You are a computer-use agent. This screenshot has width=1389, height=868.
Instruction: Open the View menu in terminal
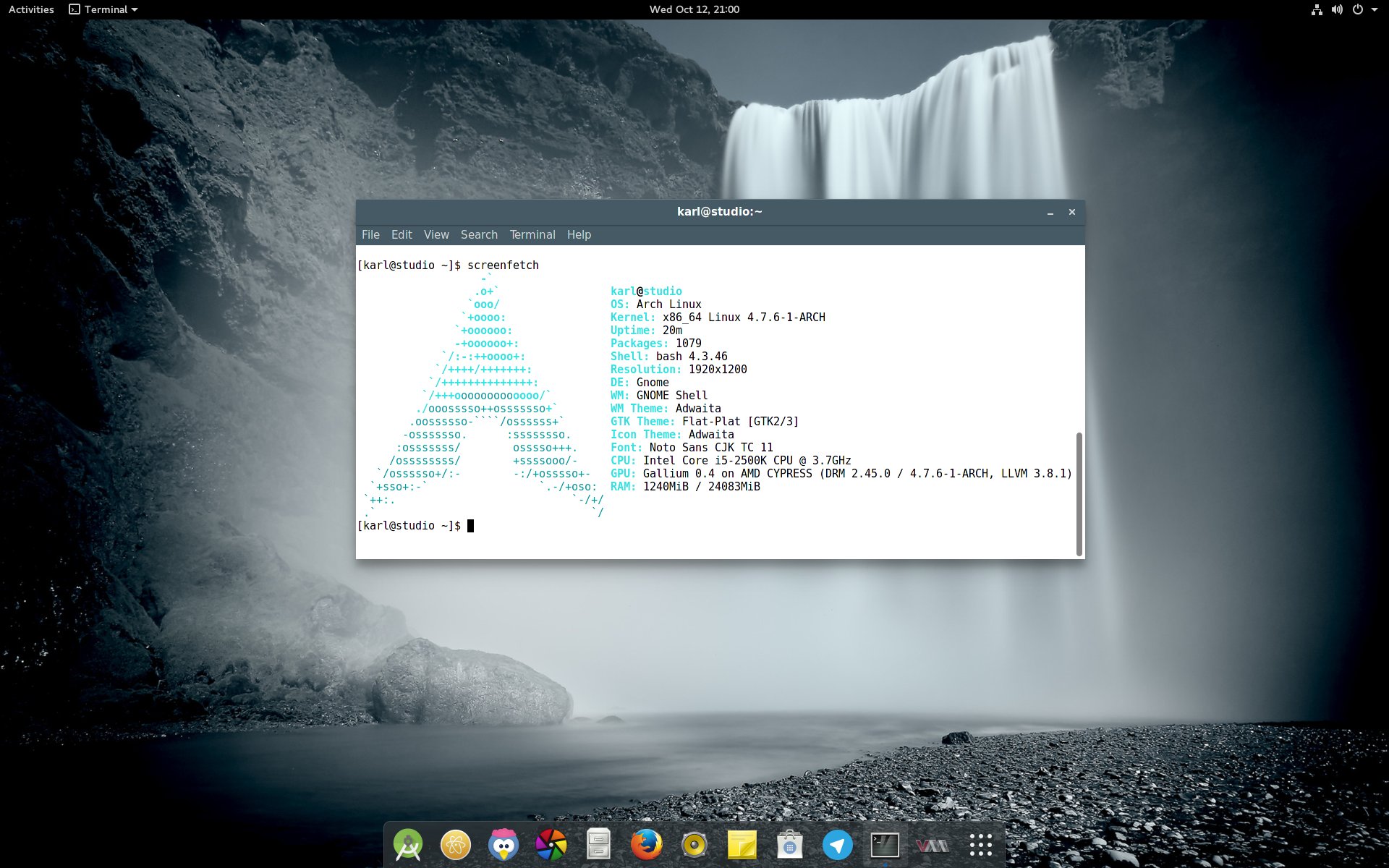[436, 234]
